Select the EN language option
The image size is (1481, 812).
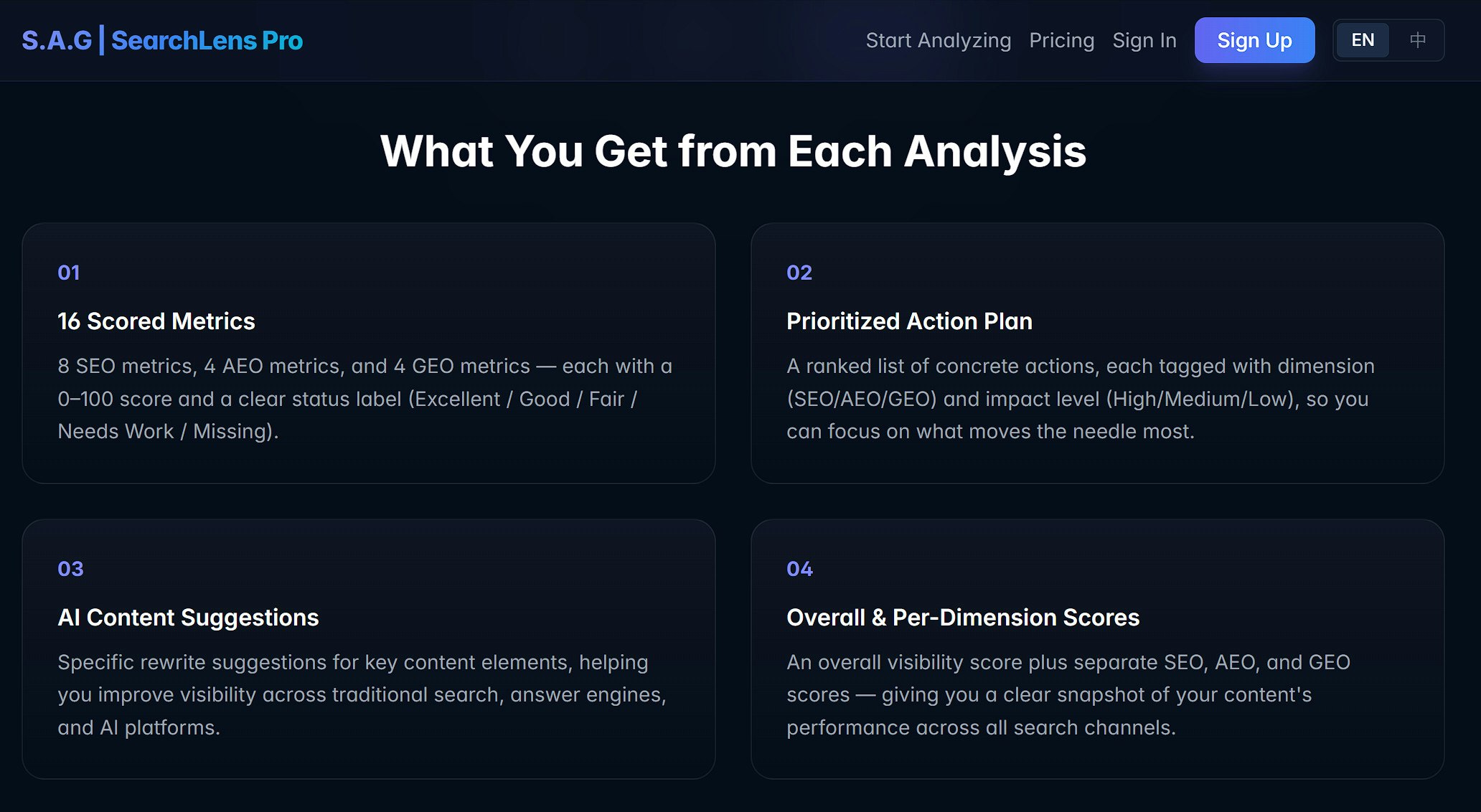pos(1362,40)
